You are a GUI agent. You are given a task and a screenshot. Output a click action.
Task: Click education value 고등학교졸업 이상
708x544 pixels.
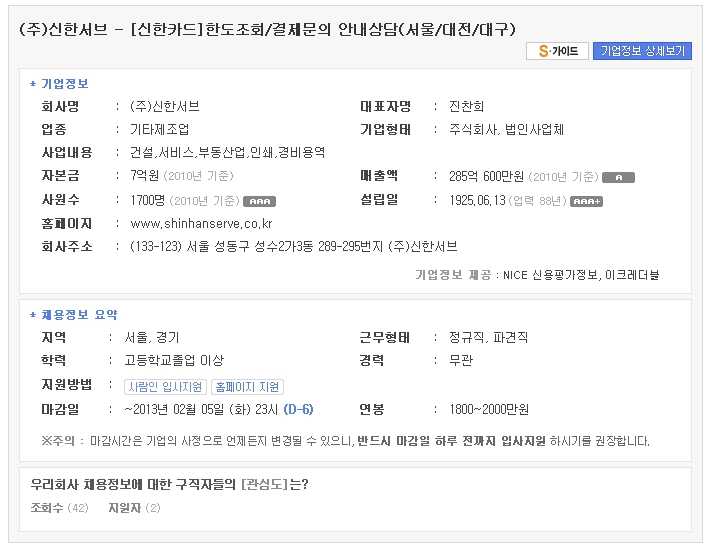click(x=174, y=360)
